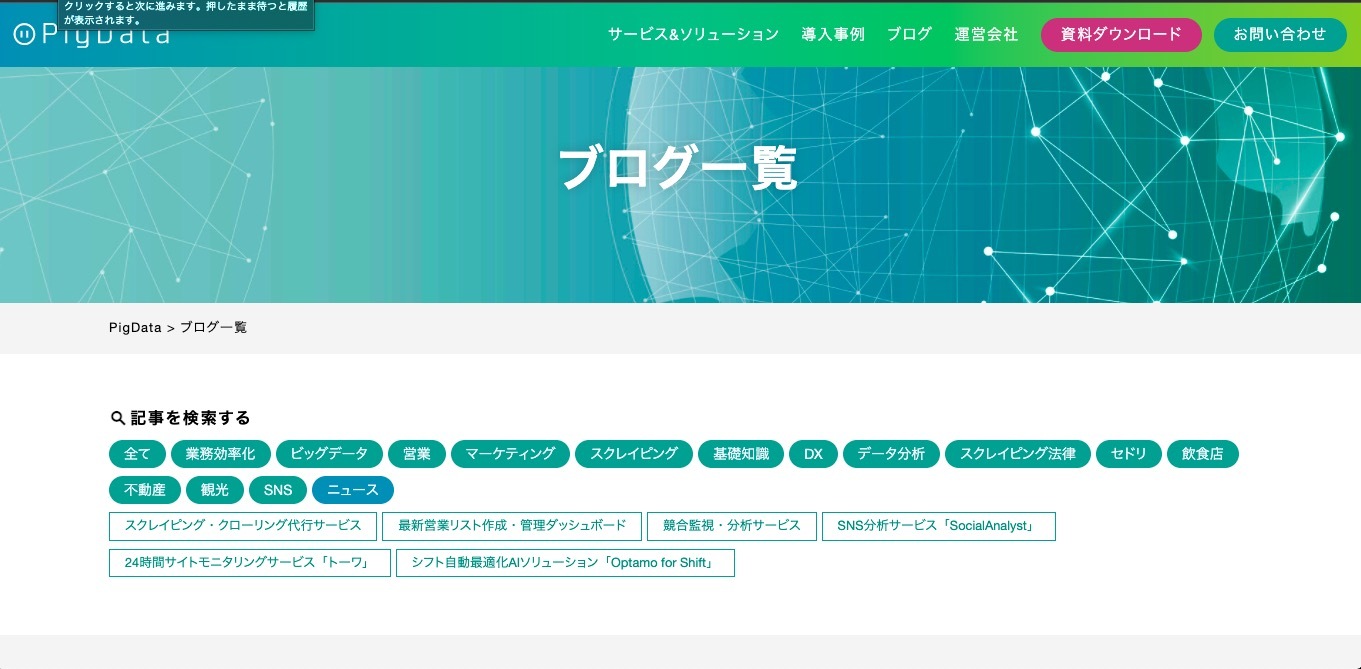The image size is (1361, 669).
Task: Open スクレイピング・クローリング代行サービス link
Action: 243,526
